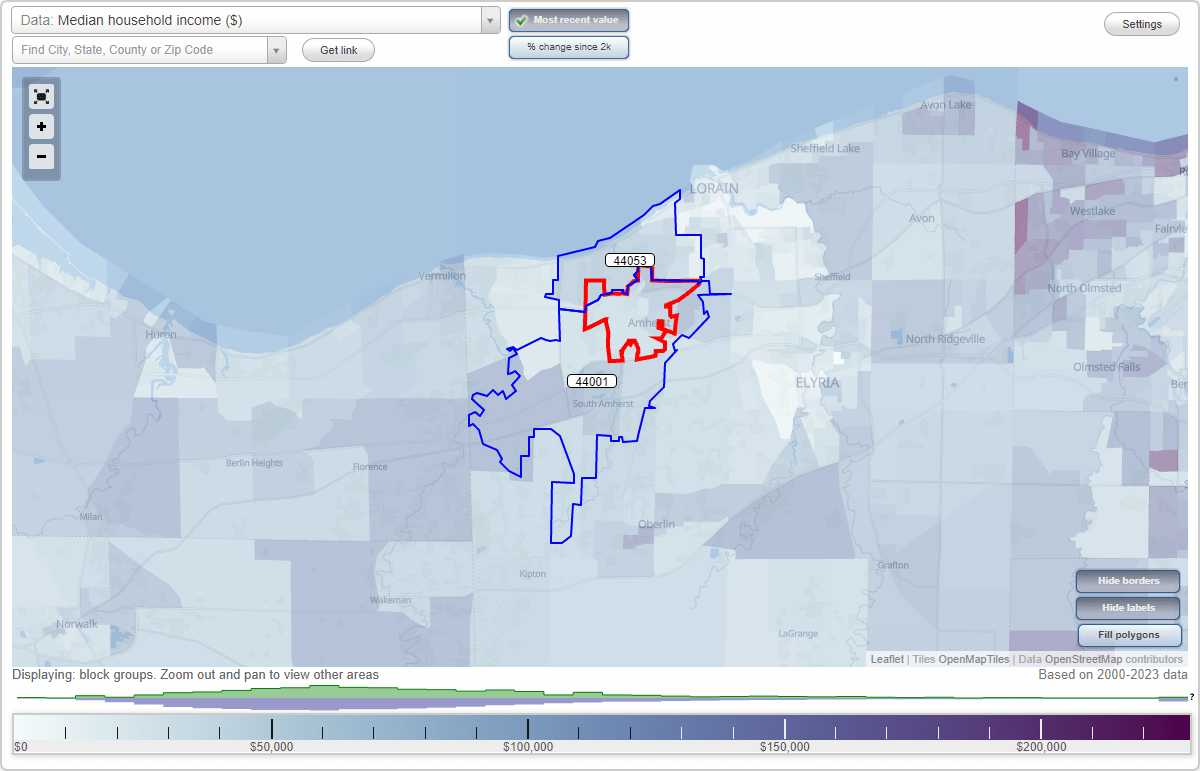Click the Wakeman map label
Screen dimensions: 1200x771
(x=390, y=600)
